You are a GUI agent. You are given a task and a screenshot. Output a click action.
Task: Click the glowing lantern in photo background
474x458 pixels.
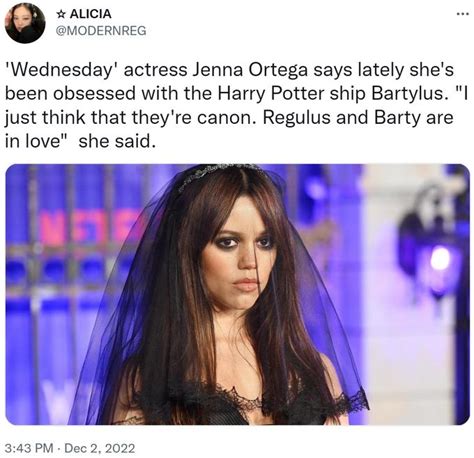(x=432, y=245)
